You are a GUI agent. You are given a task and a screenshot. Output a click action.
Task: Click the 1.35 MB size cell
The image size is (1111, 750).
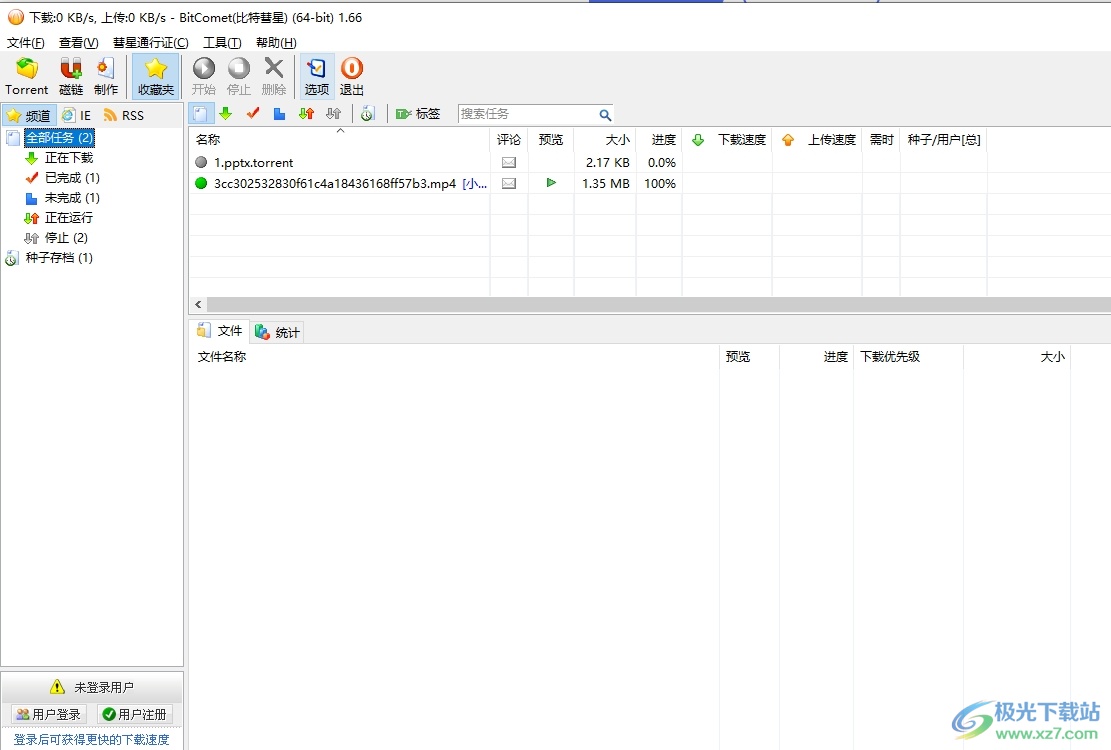(x=605, y=183)
